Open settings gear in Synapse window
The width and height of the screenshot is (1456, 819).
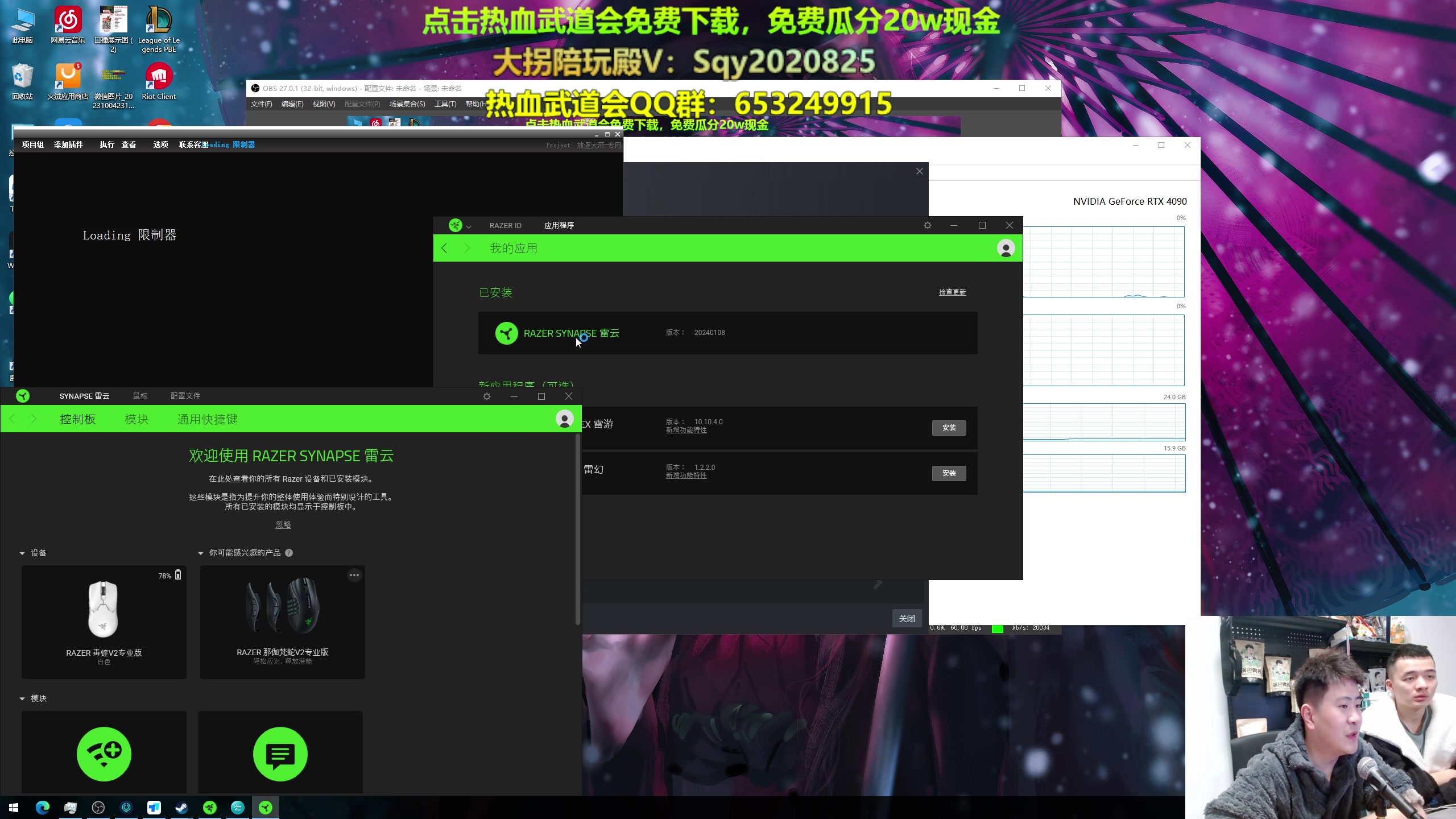coord(487,396)
